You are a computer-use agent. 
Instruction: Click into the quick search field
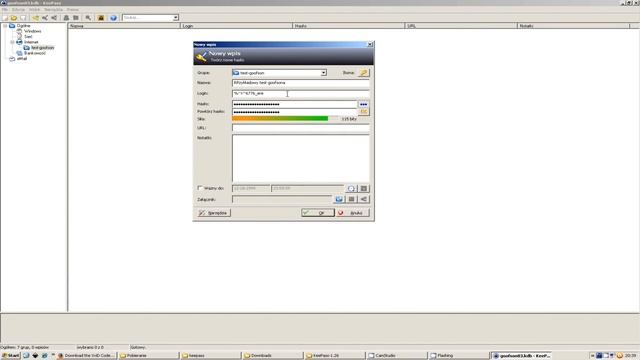tap(147, 18)
